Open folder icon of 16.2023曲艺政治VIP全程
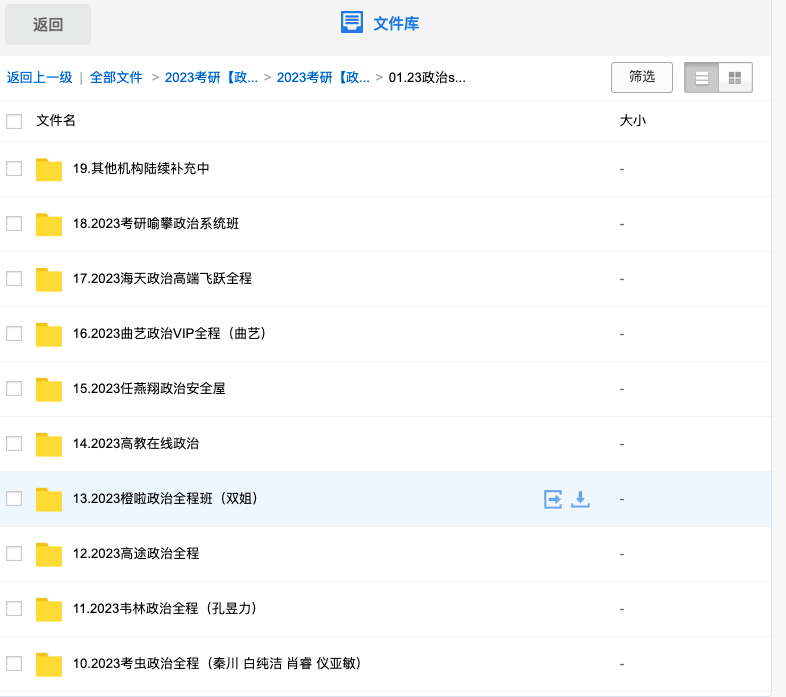Image resolution: width=786 pixels, height=697 pixels. tap(49, 334)
